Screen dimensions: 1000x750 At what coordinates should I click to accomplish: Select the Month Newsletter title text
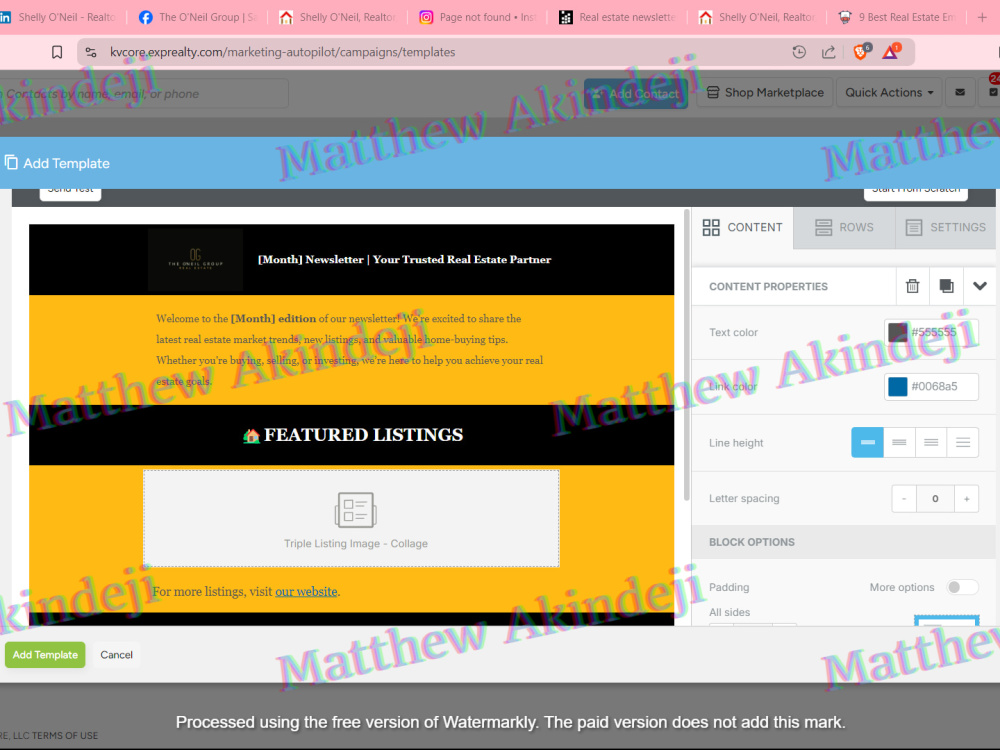click(404, 260)
